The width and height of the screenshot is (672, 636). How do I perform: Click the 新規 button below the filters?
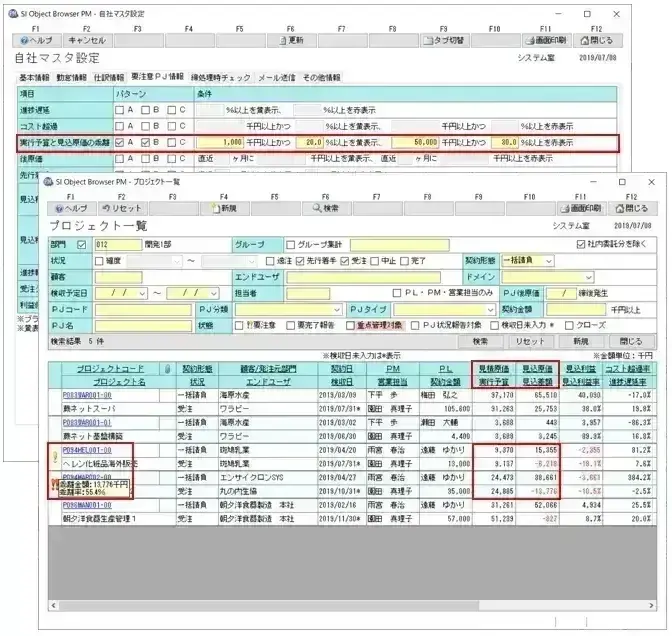click(x=581, y=342)
